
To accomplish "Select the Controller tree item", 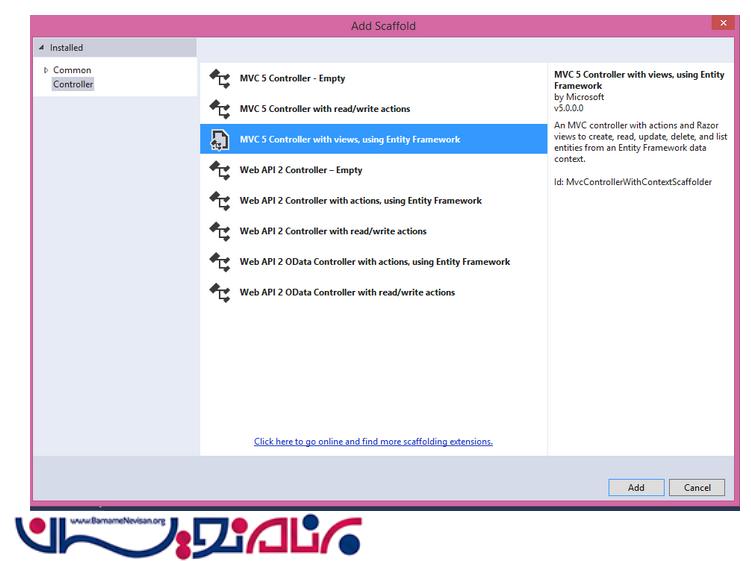I will (x=73, y=84).
